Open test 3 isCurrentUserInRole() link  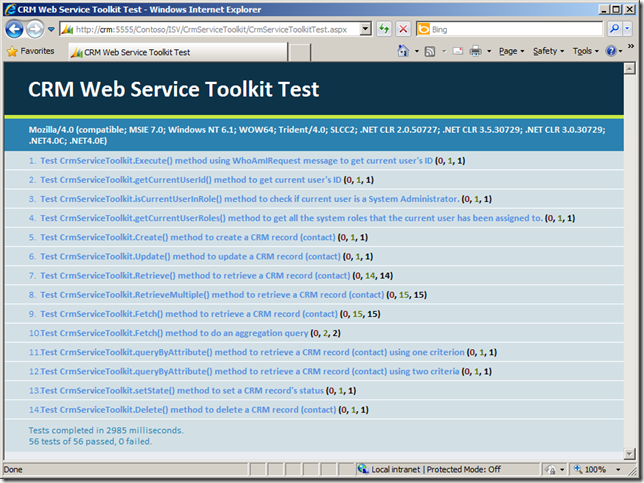click(x=249, y=199)
